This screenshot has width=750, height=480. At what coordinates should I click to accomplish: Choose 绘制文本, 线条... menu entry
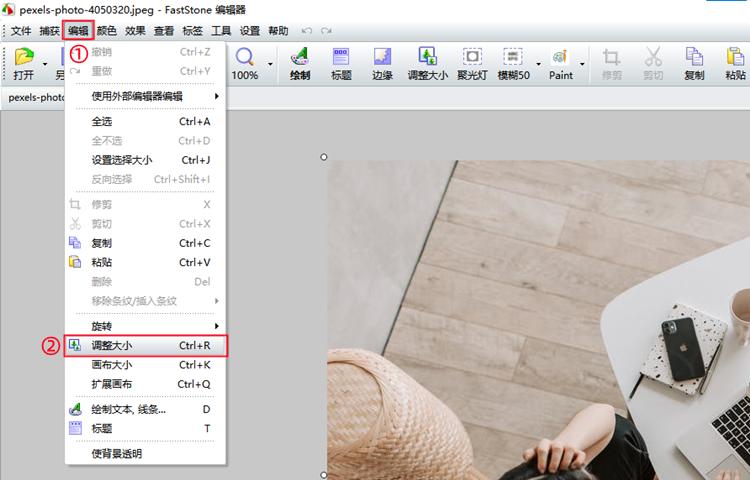pyautogui.click(x=145, y=409)
